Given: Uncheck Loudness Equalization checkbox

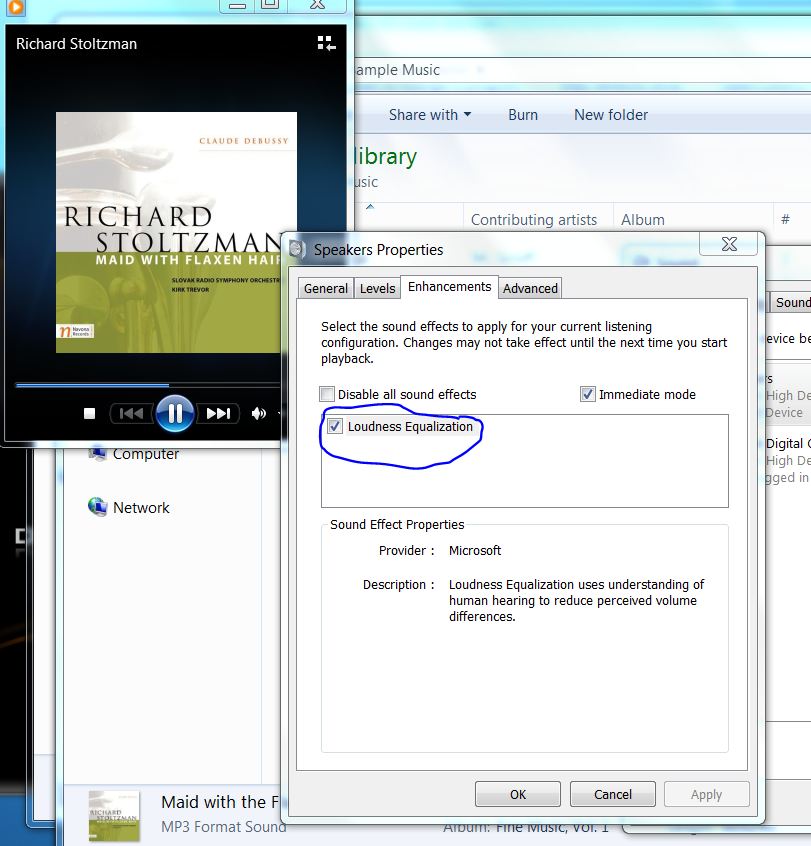Looking at the screenshot, I should tap(335, 427).
